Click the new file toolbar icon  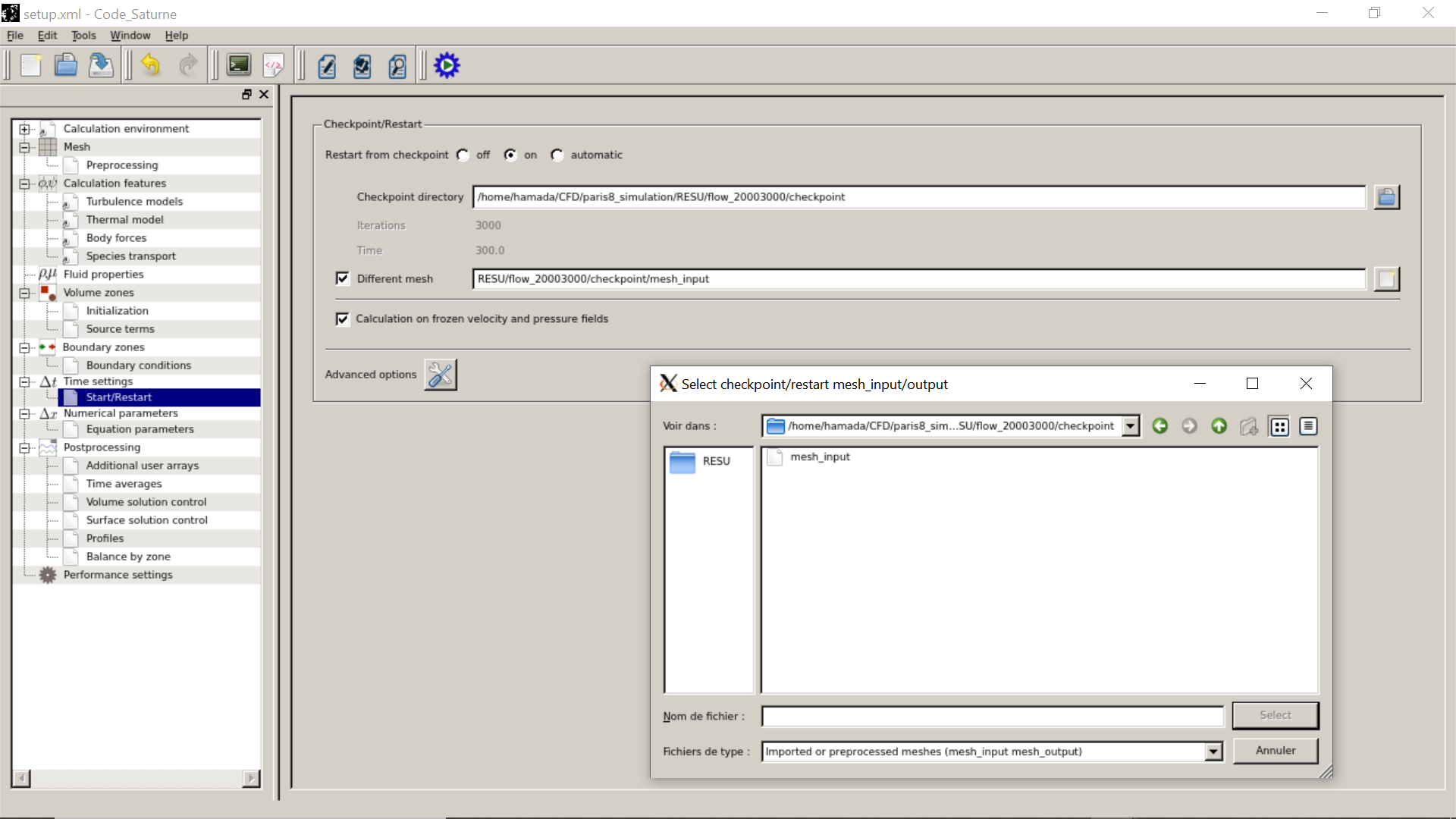coord(31,66)
